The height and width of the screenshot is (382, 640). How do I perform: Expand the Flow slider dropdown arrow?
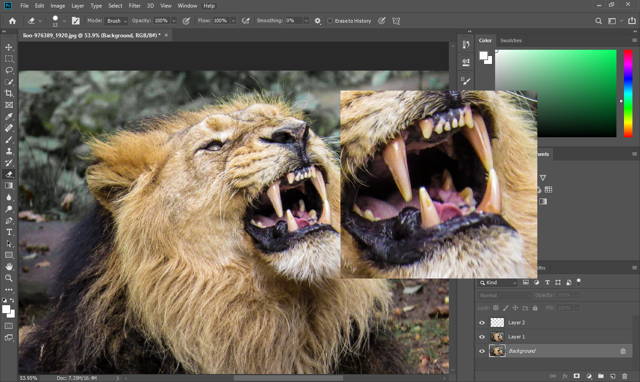tap(233, 21)
